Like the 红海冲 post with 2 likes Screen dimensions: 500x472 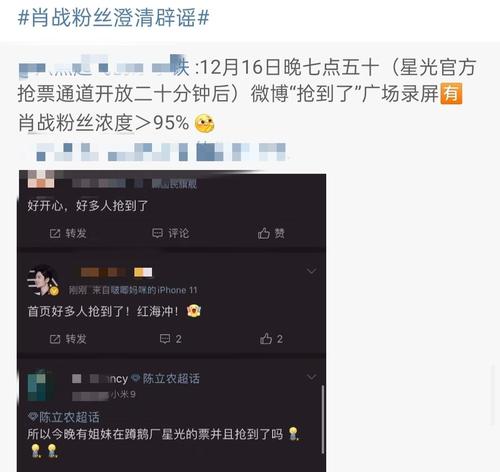pyautogui.click(x=271, y=339)
